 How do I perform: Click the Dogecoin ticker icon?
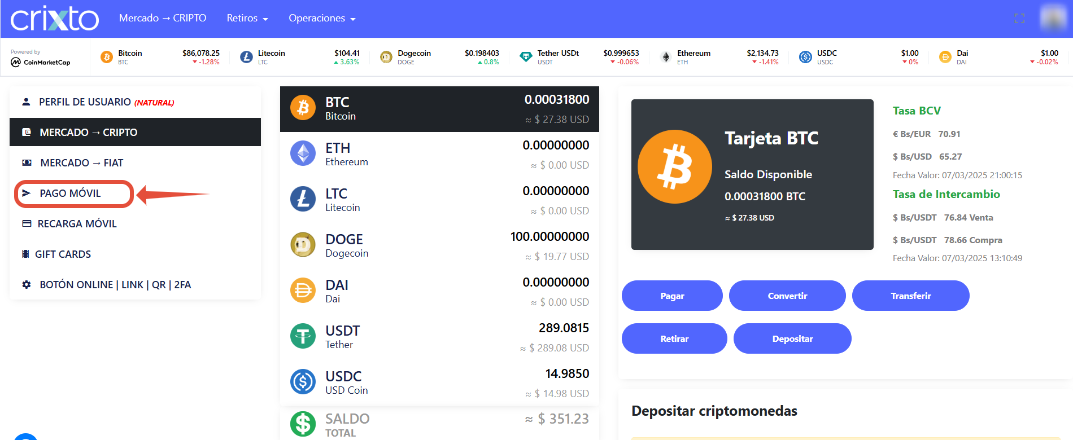pos(386,57)
